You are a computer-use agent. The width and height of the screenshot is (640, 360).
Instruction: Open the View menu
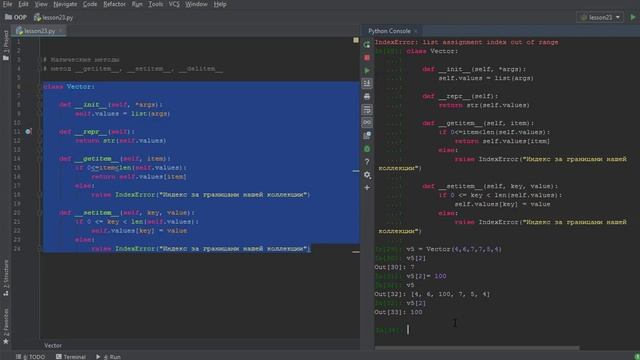click(x=41, y=4)
